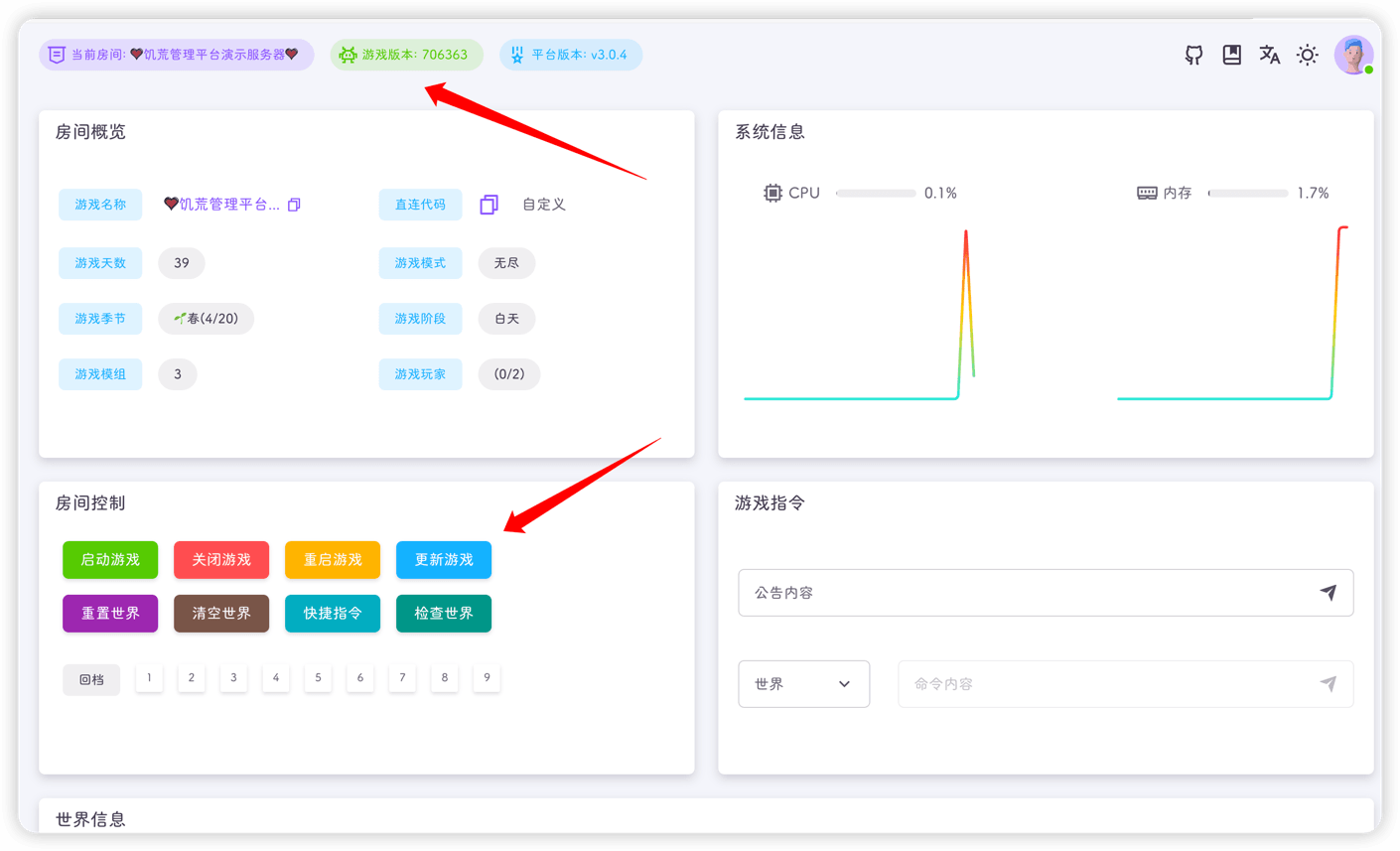Click the language translate icon
The height and width of the screenshot is (851, 1400).
coord(1269,56)
